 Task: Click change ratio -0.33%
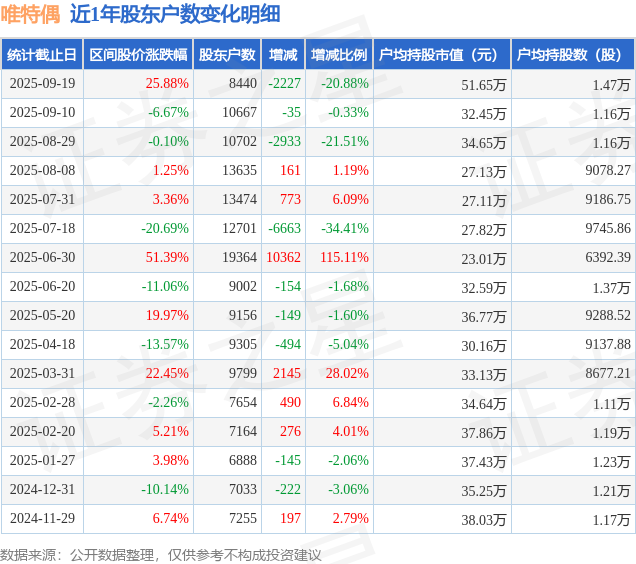pos(348,112)
